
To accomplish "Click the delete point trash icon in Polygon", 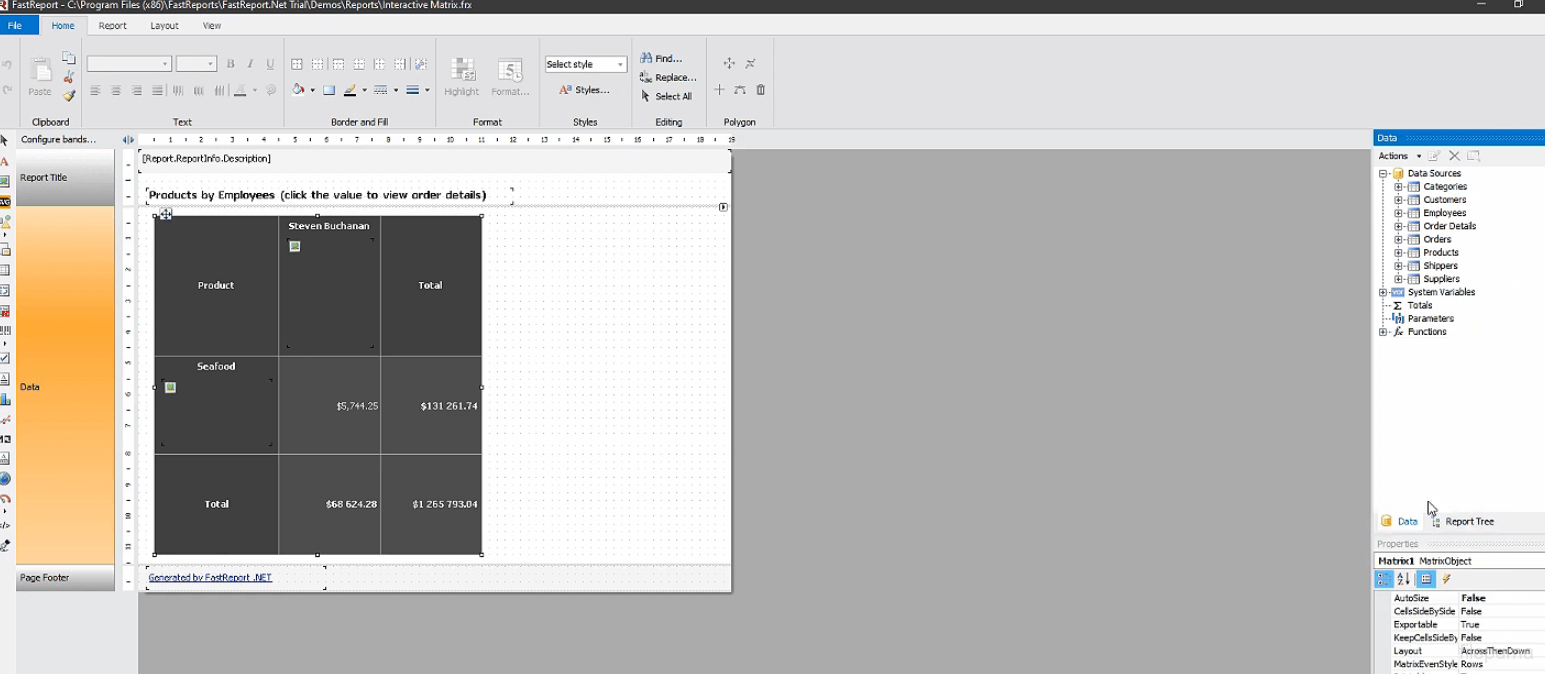I will point(761,90).
